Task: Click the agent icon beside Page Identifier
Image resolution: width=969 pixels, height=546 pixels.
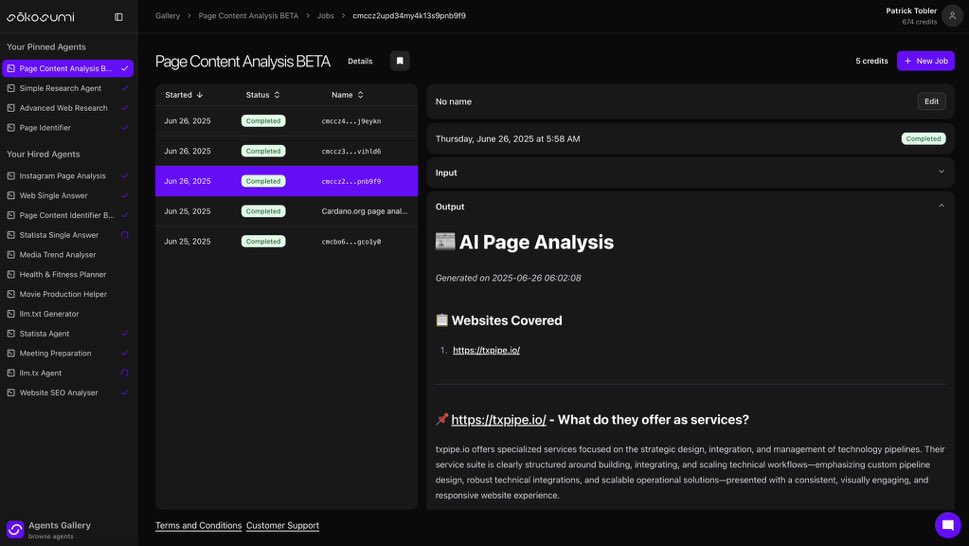Action: [11, 128]
